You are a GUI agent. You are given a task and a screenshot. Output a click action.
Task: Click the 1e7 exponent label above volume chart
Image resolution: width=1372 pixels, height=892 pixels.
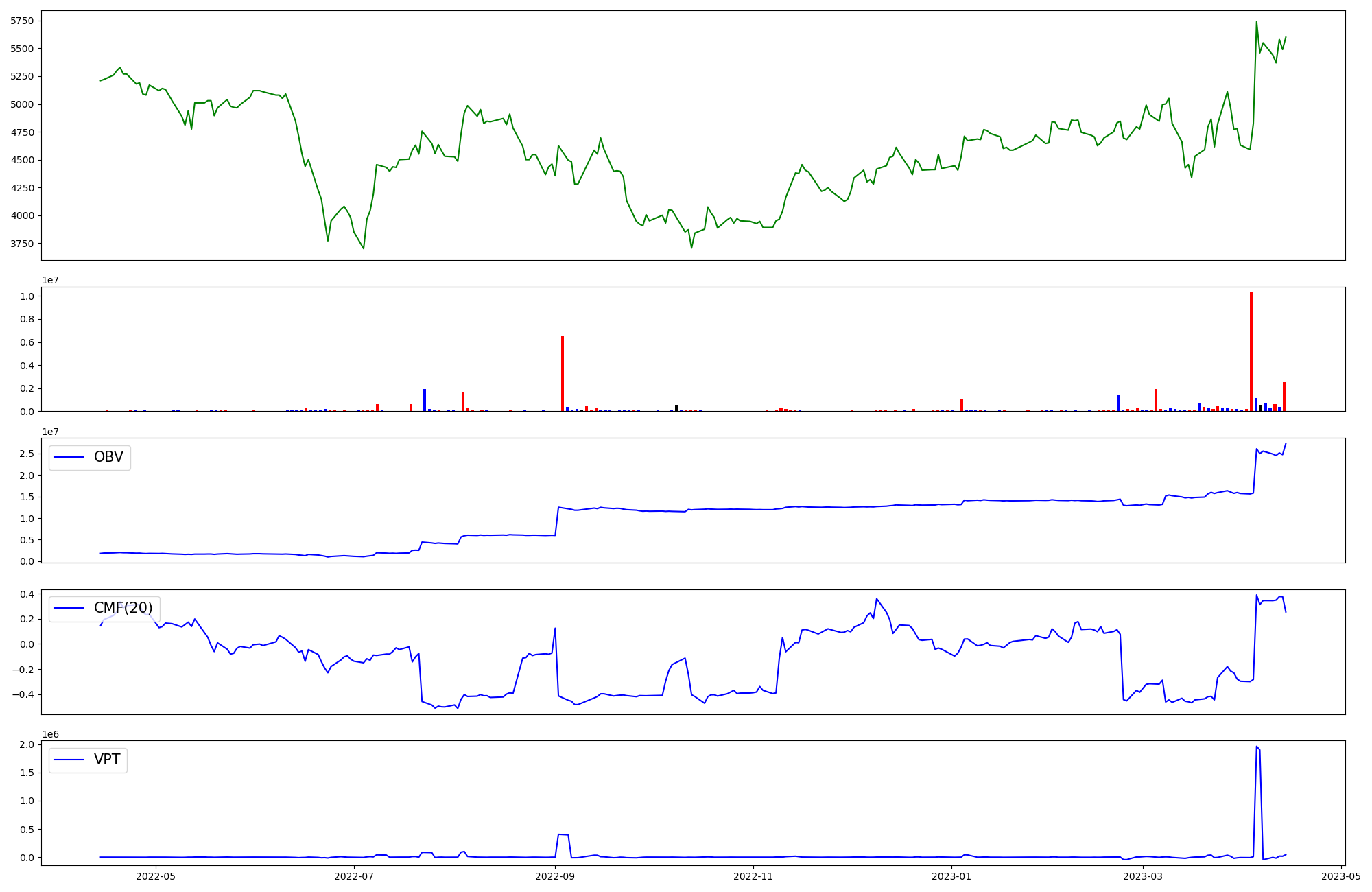click(50, 280)
